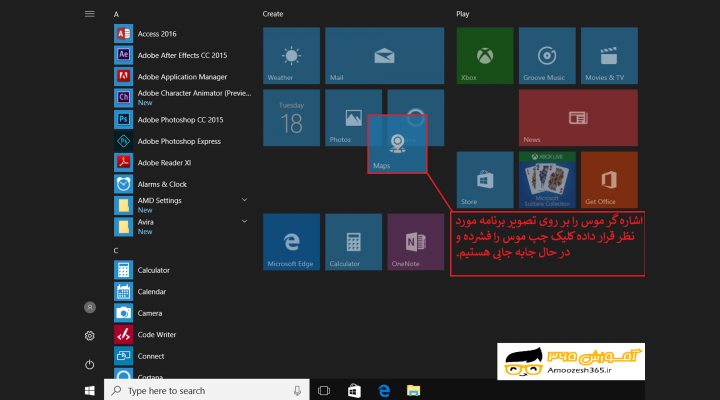Open the Xbox tile
This screenshot has width=720, height=400.
pyautogui.click(x=485, y=56)
